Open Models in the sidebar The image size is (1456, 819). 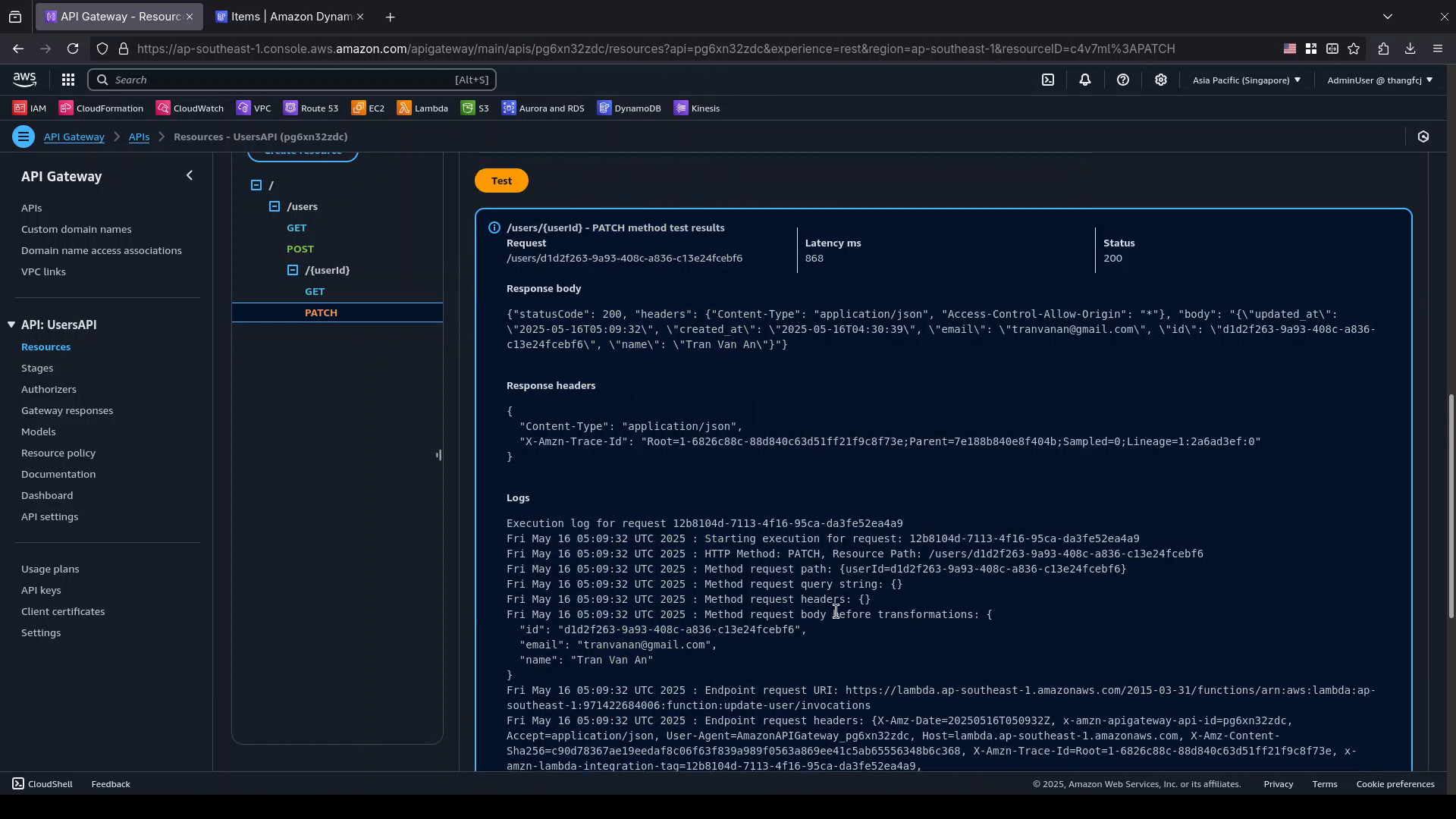38,431
